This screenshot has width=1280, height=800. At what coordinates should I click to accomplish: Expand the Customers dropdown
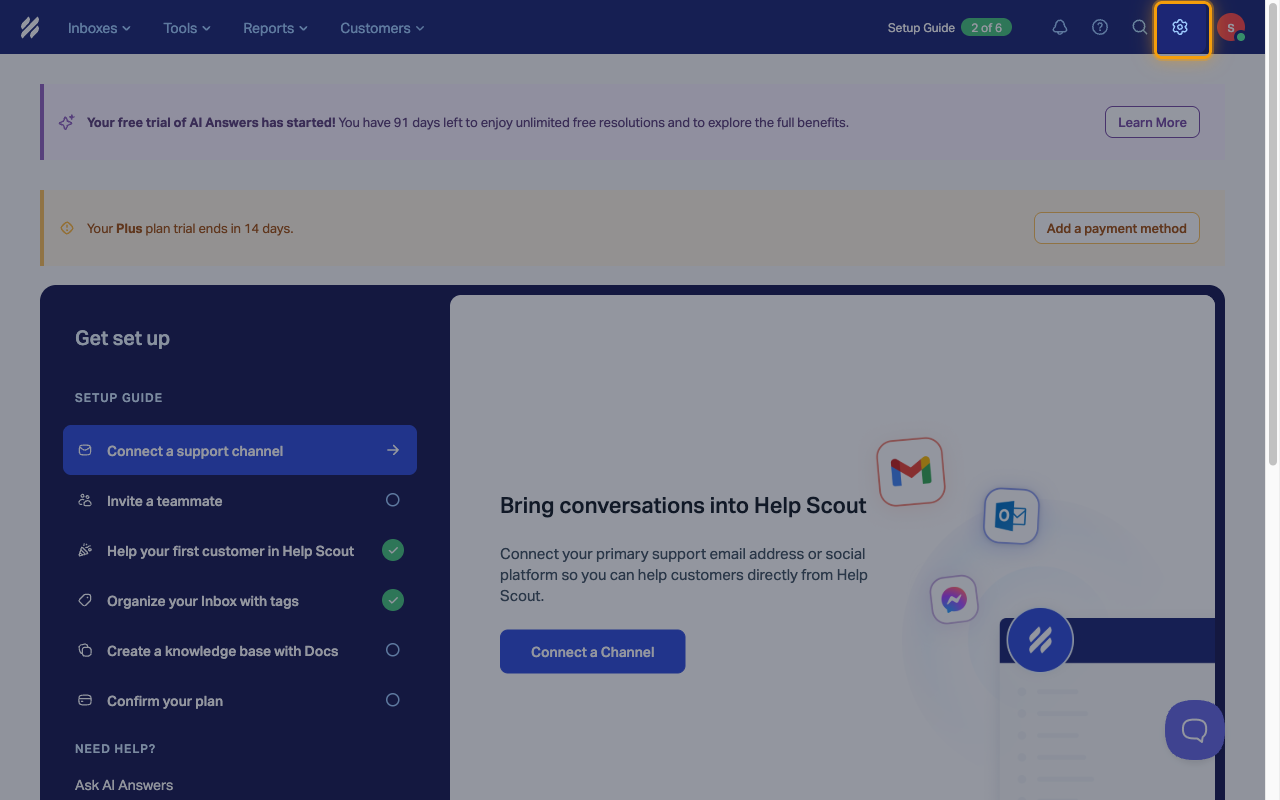click(x=382, y=28)
